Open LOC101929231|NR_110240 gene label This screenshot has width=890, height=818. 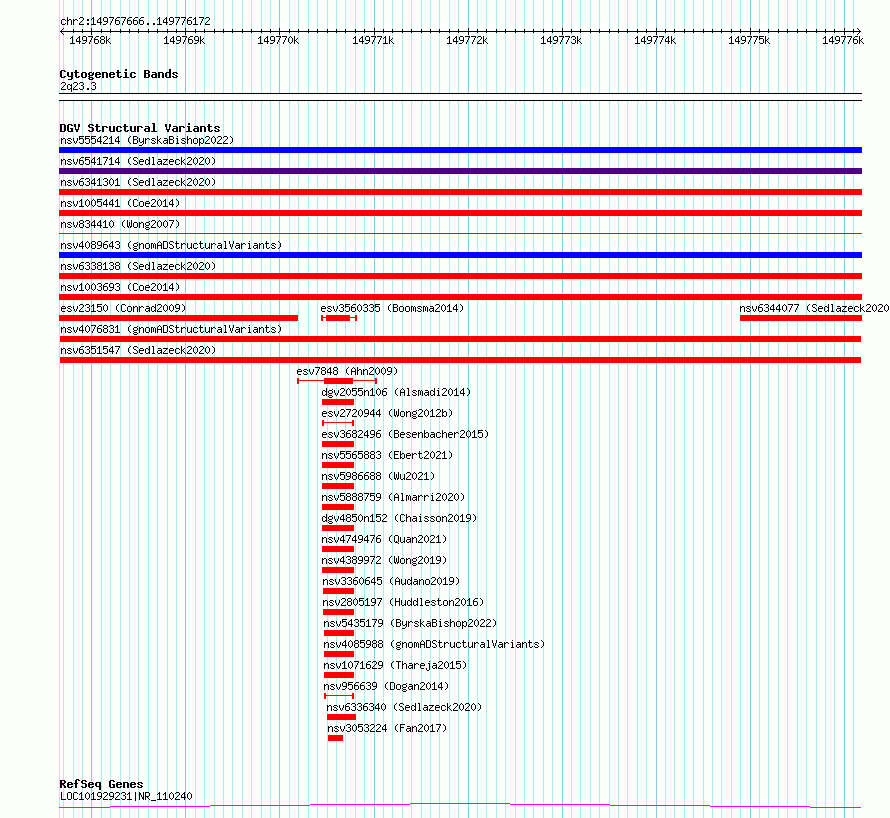tap(126, 796)
